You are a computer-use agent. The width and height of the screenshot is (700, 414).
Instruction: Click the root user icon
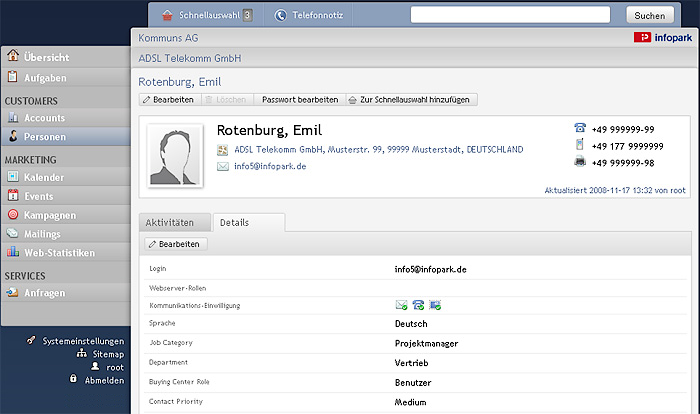(x=95, y=367)
